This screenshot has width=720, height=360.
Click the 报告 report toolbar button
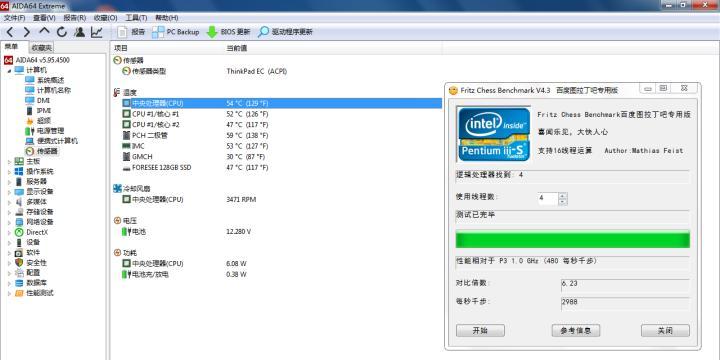coord(131,32)
